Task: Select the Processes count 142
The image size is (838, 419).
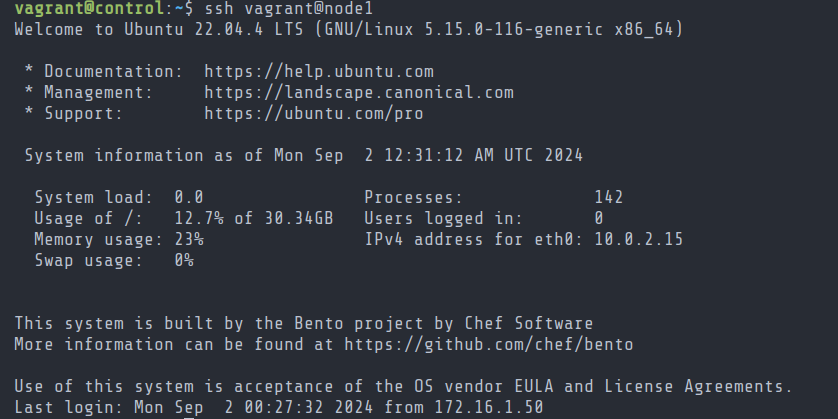Action: click(609, 198)
